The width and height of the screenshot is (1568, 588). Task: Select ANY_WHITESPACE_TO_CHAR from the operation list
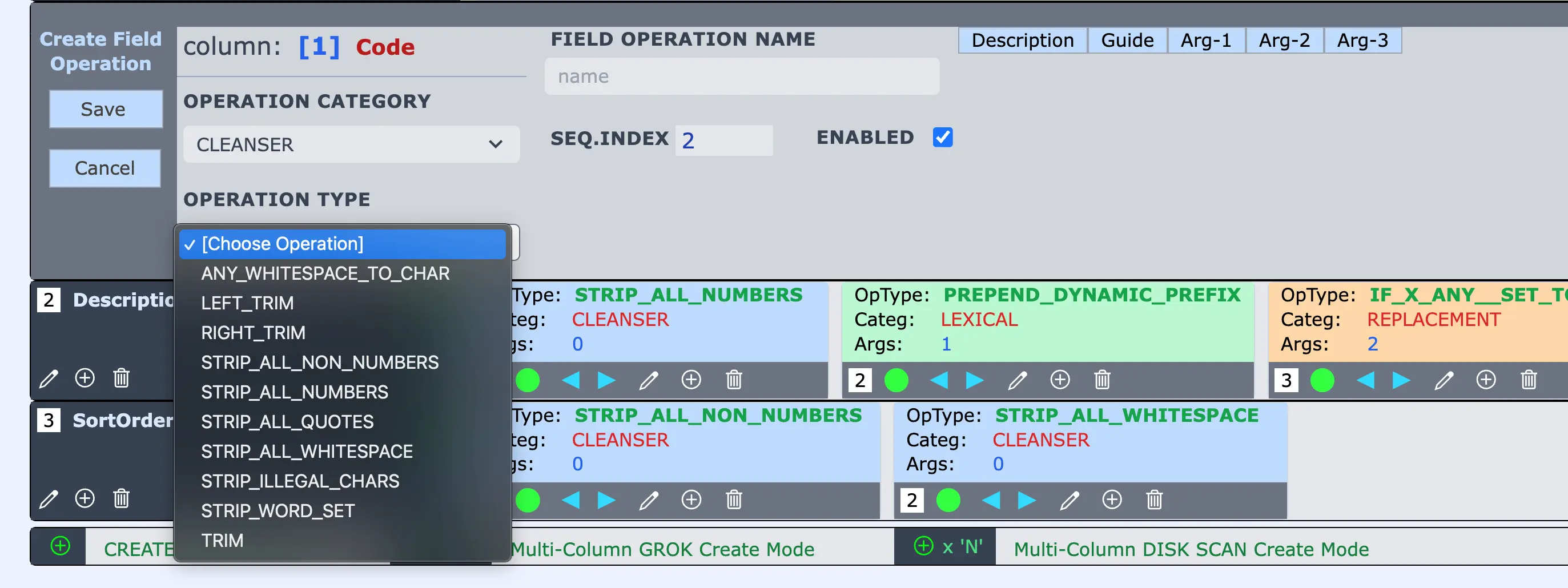point(342,274)
